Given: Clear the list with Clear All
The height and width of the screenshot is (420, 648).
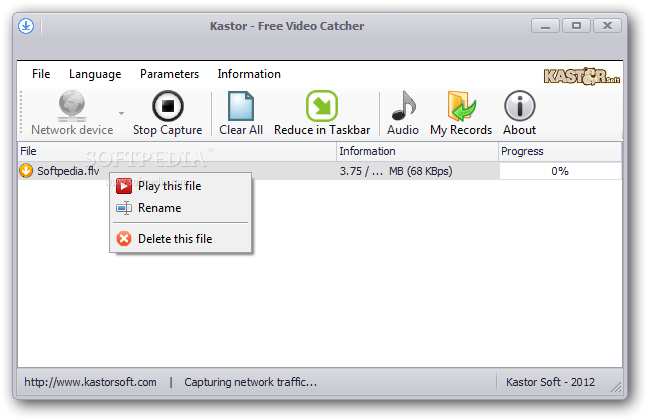Looking at the screenshot, I should pos(241,113).
